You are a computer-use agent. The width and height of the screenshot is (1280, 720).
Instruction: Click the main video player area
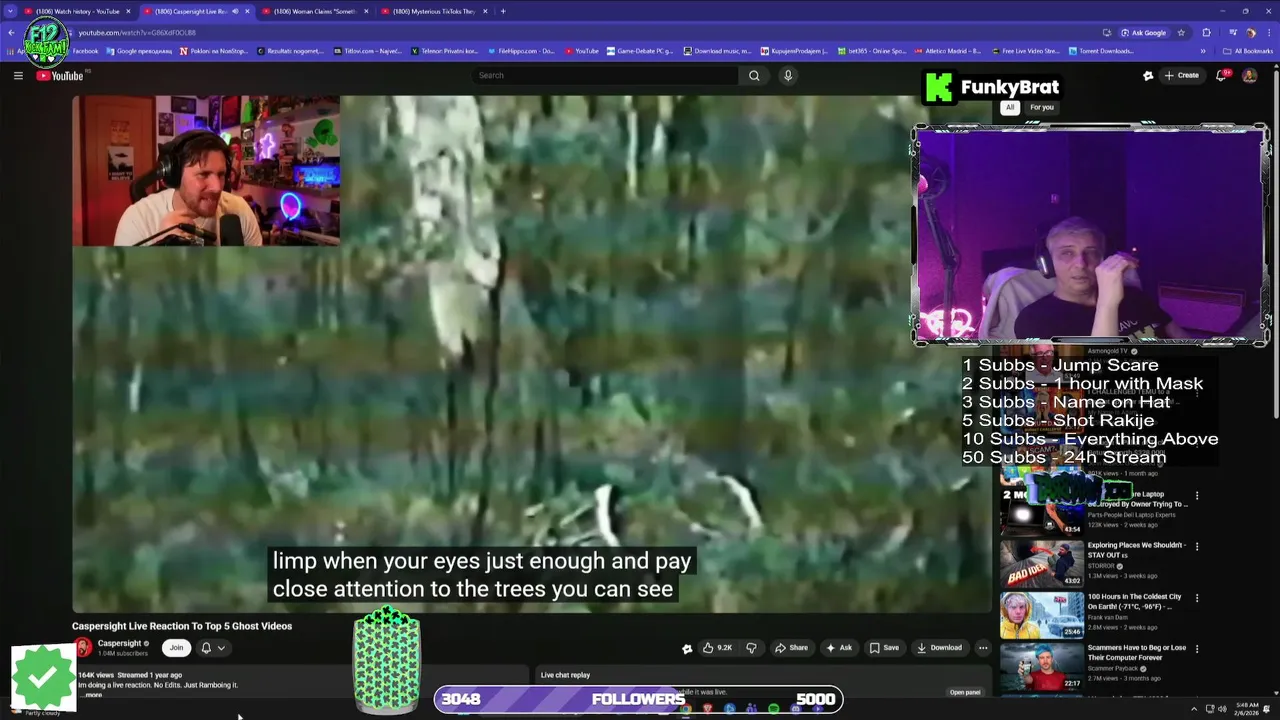click(x=532, y=353)
